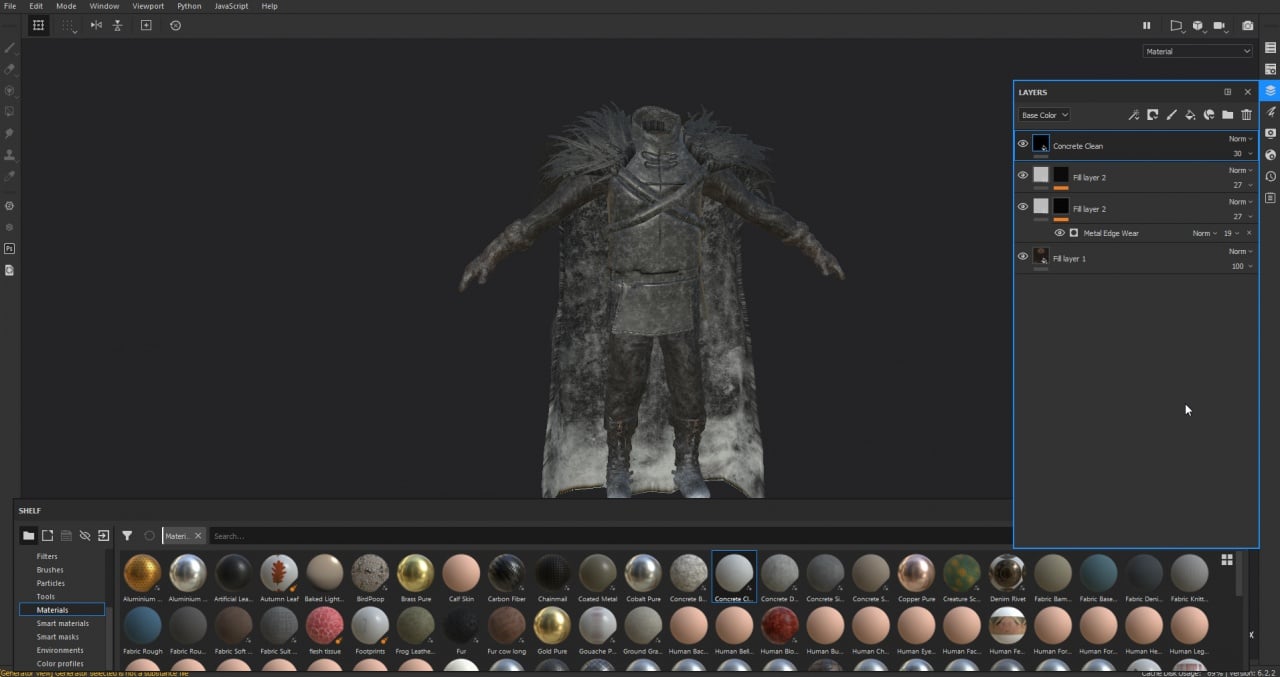This screenshot has height=677, width=1280.
Task: Delete layer using the trash icon
Action: (x=1246, y=115)
